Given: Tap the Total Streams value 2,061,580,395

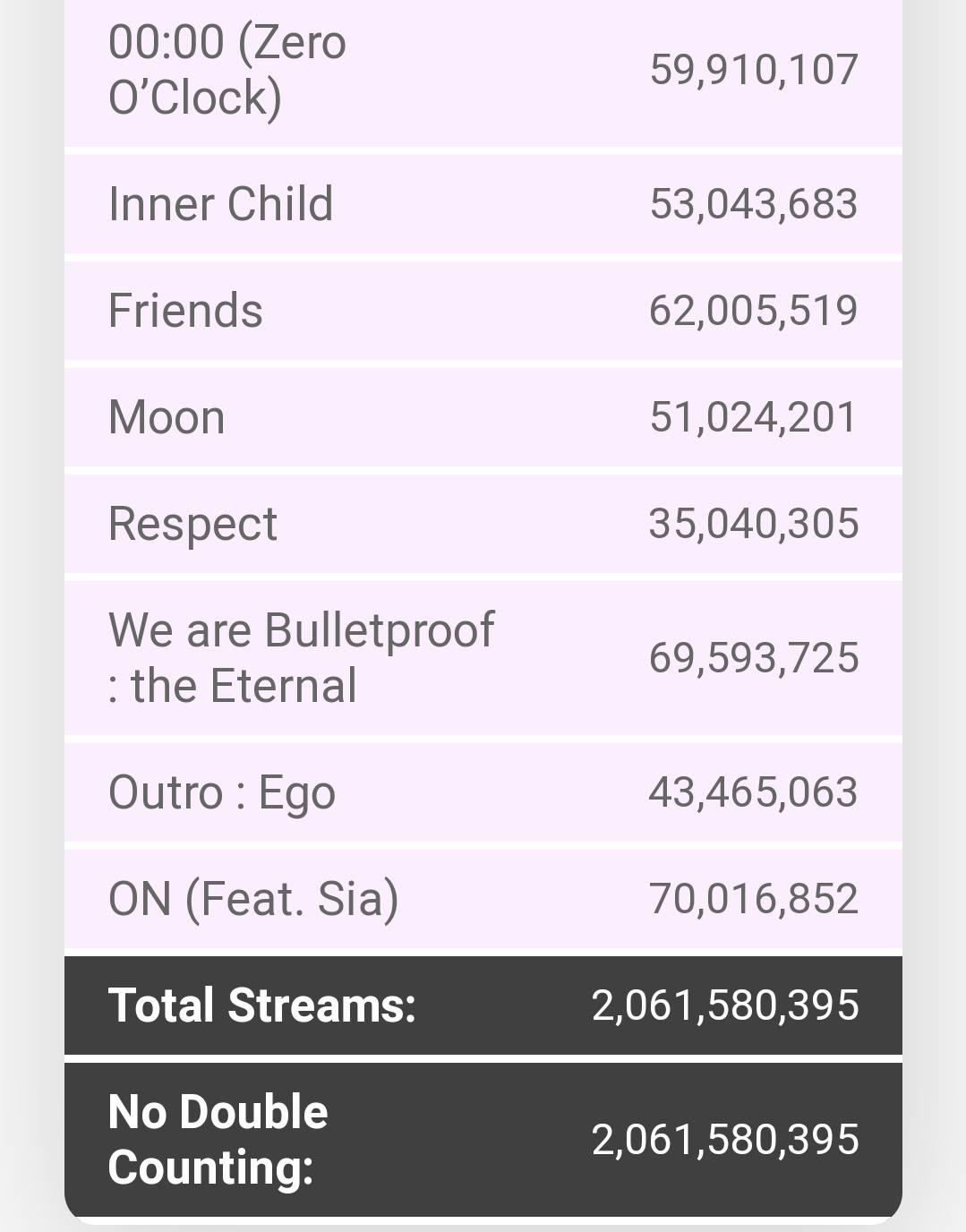Looking at the screenshot, I should coord(725,1005).
